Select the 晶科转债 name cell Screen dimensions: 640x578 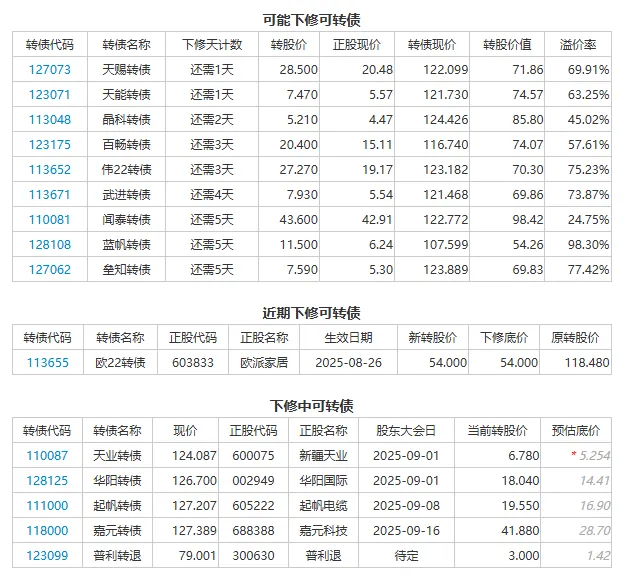[127, 120]
